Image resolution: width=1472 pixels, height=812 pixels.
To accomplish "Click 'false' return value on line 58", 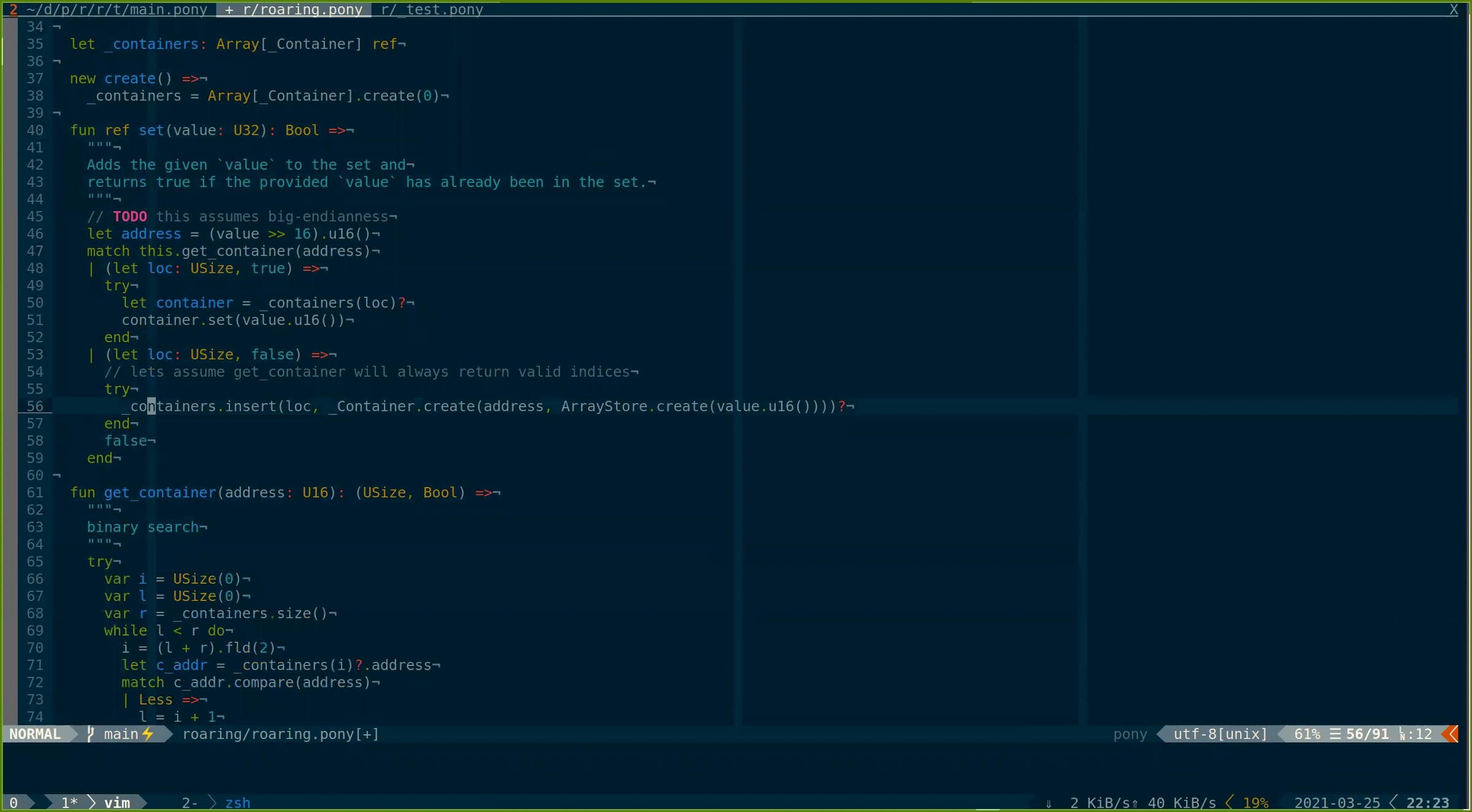I will coord(126,440).
